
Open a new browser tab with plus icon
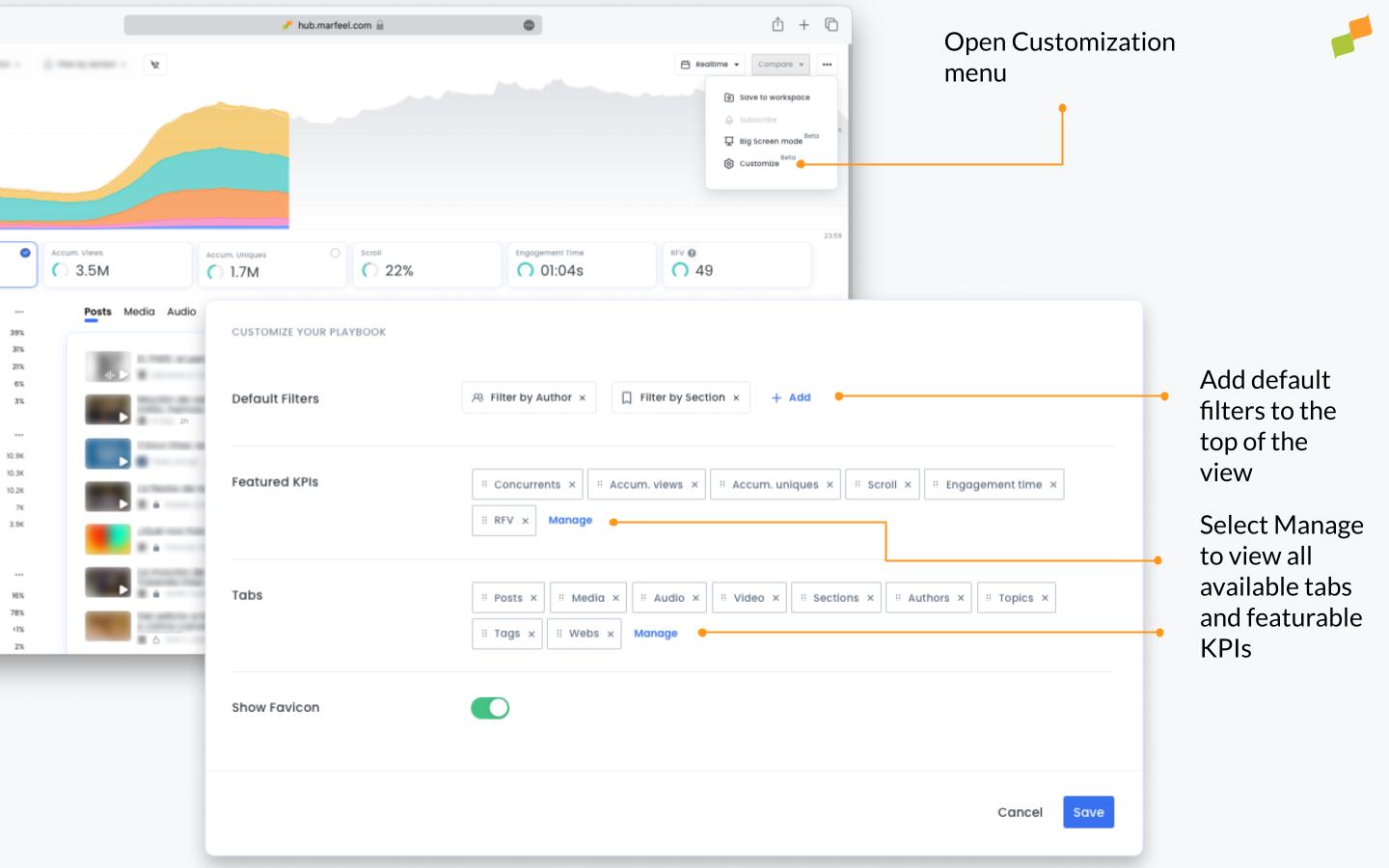[803, 25]
